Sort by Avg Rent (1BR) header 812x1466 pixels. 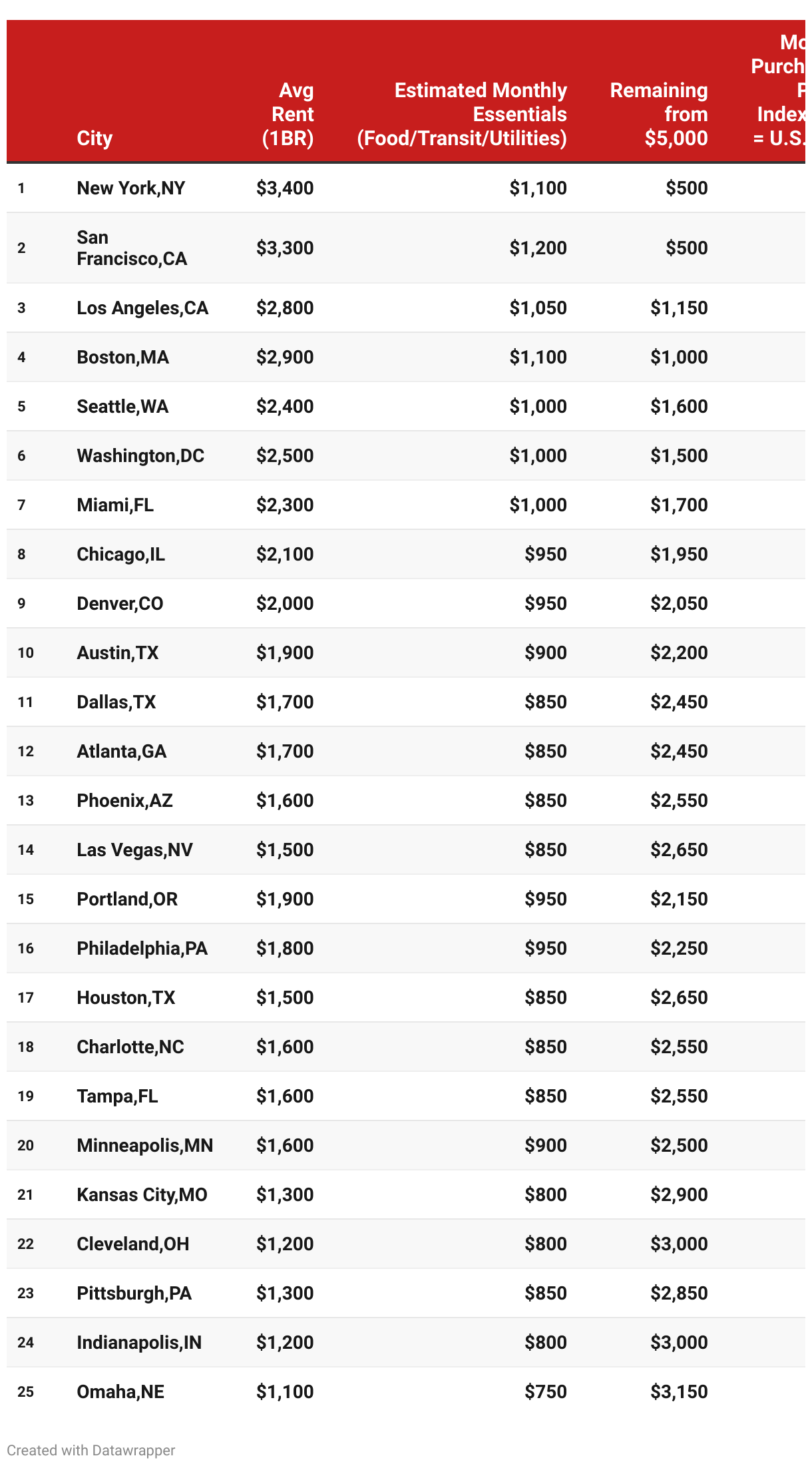tap(287, 114)
